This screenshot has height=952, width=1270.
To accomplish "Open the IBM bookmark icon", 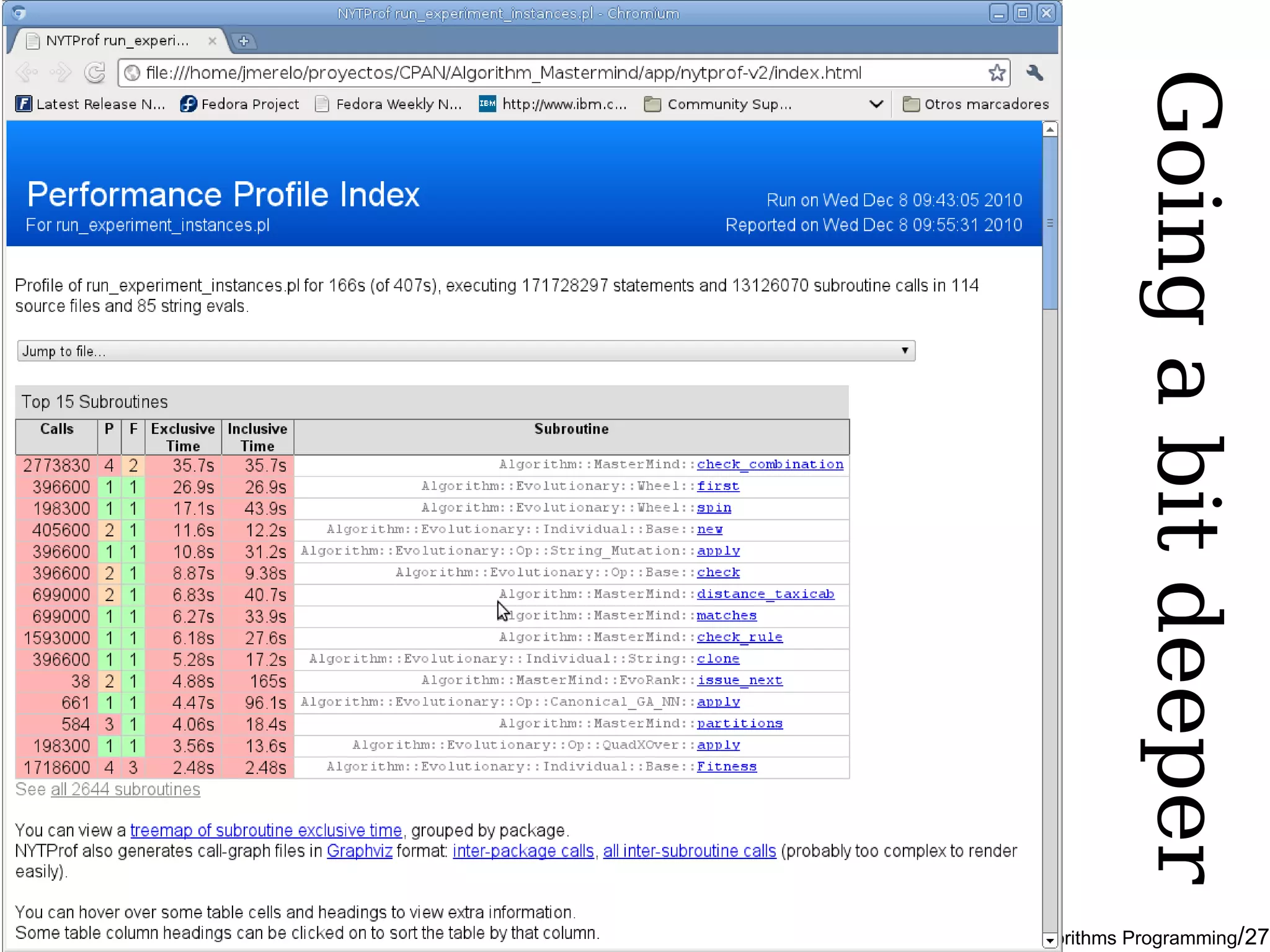I will point(487,104).
